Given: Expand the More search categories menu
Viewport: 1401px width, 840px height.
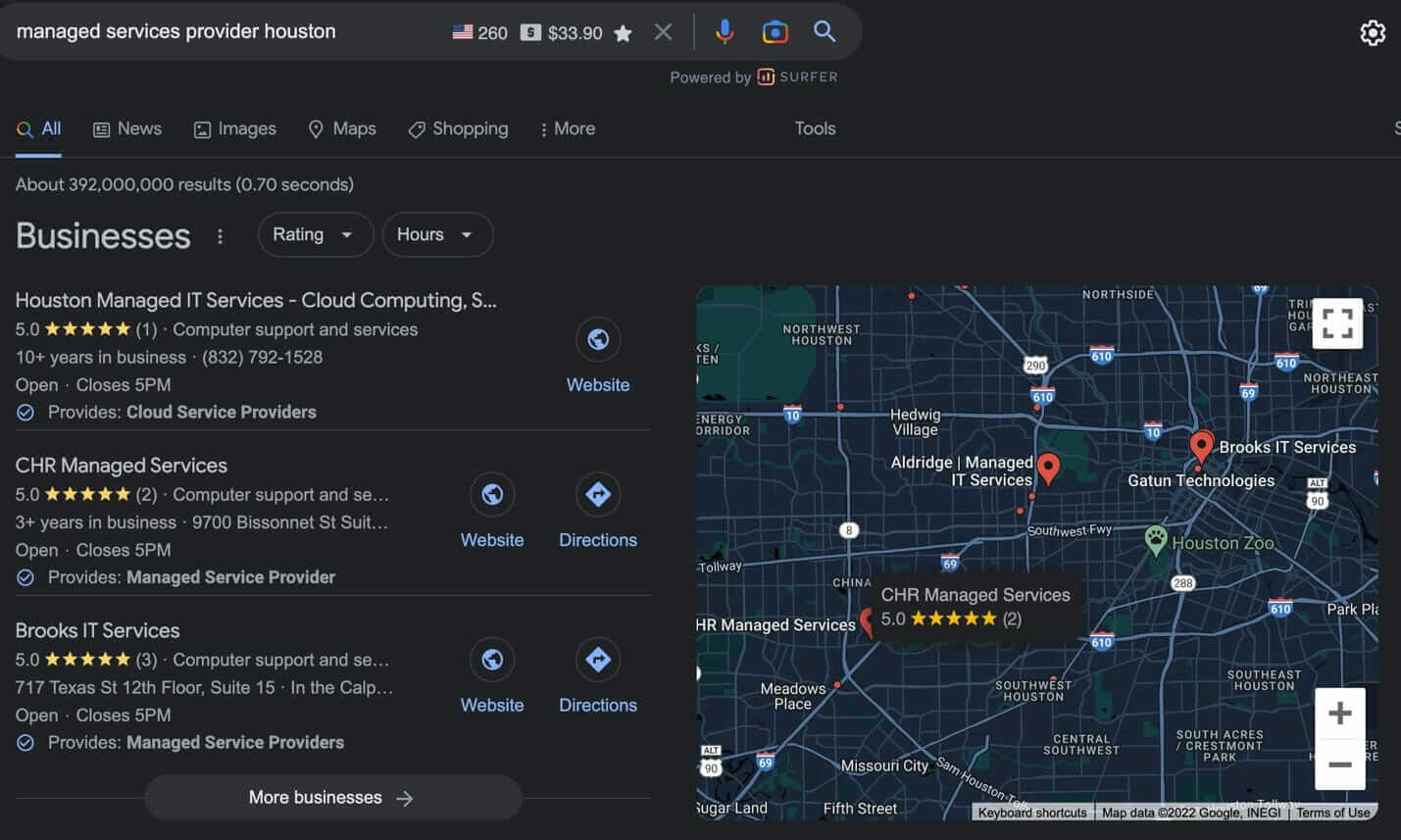Looking at the screenshot, I should (567, 129).
